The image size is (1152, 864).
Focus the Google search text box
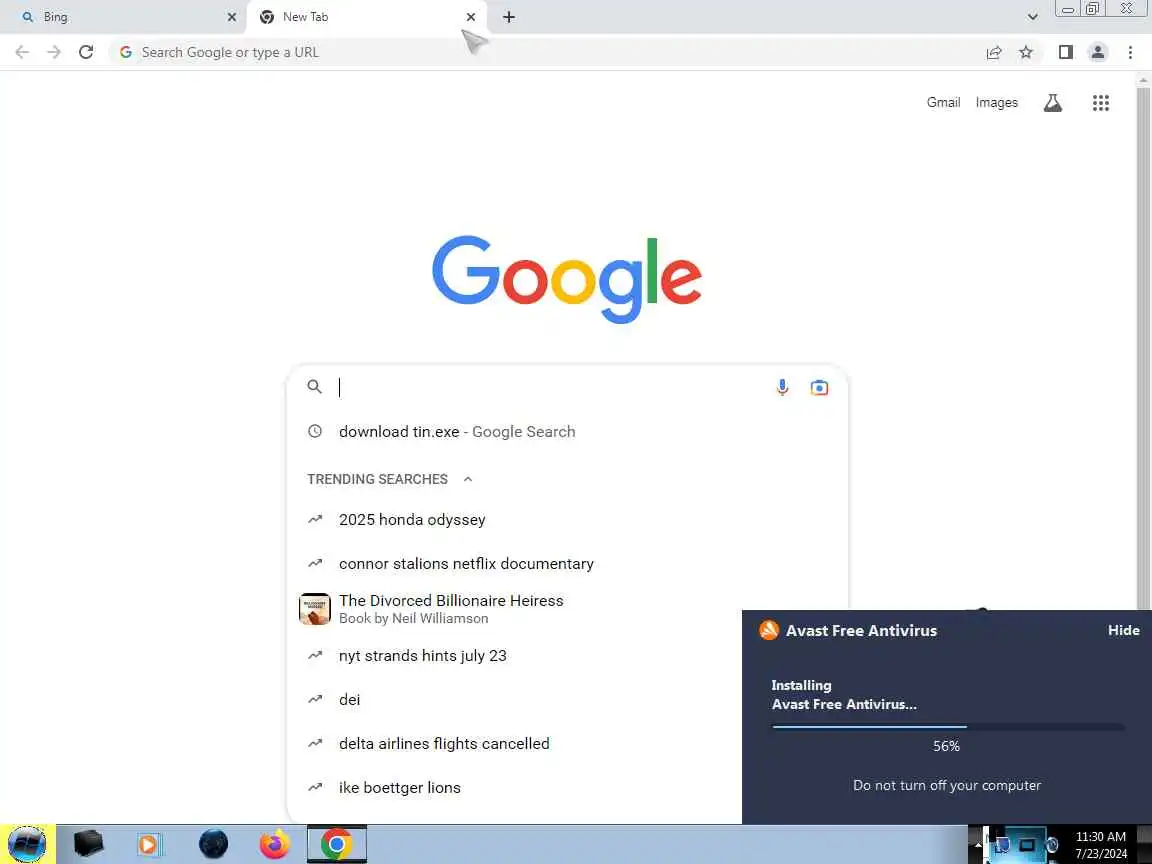(552, 387)
